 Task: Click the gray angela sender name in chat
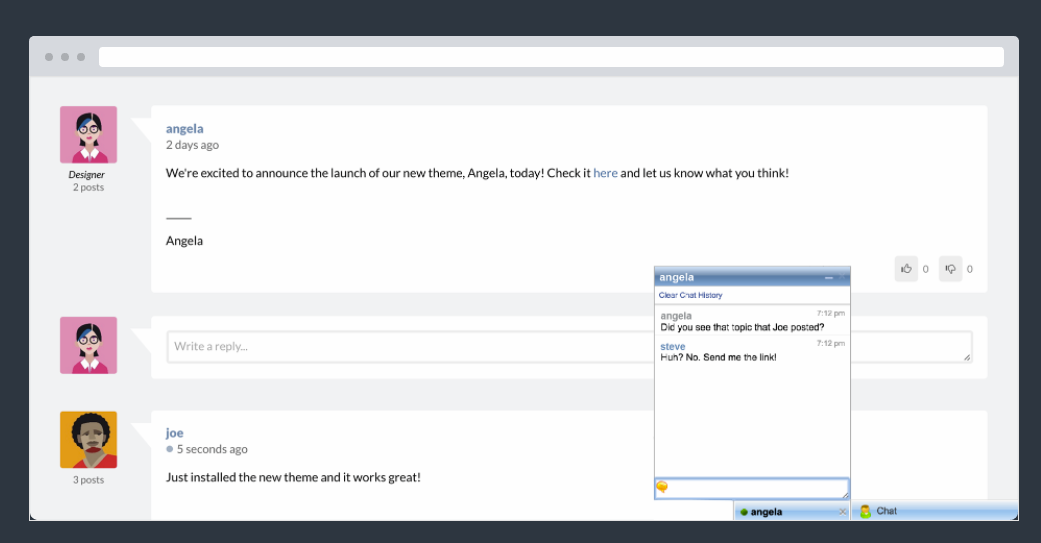point(676,316)
